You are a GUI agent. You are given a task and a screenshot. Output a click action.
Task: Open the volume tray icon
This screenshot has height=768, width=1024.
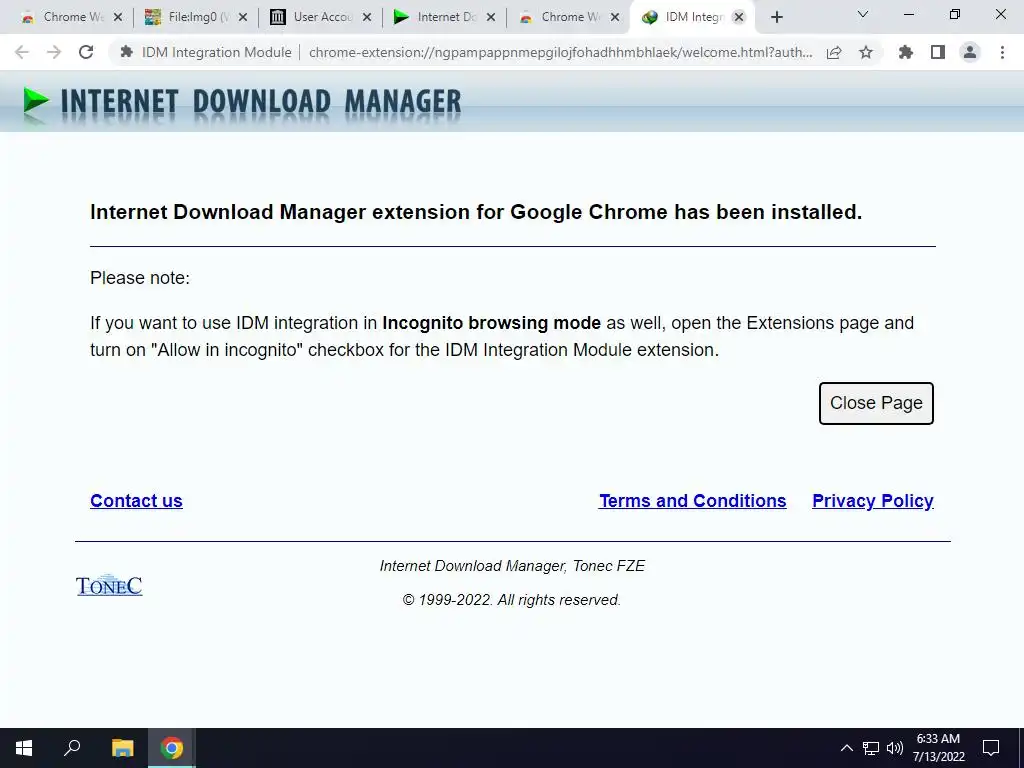pyautogui.click(x=895, y=748)
